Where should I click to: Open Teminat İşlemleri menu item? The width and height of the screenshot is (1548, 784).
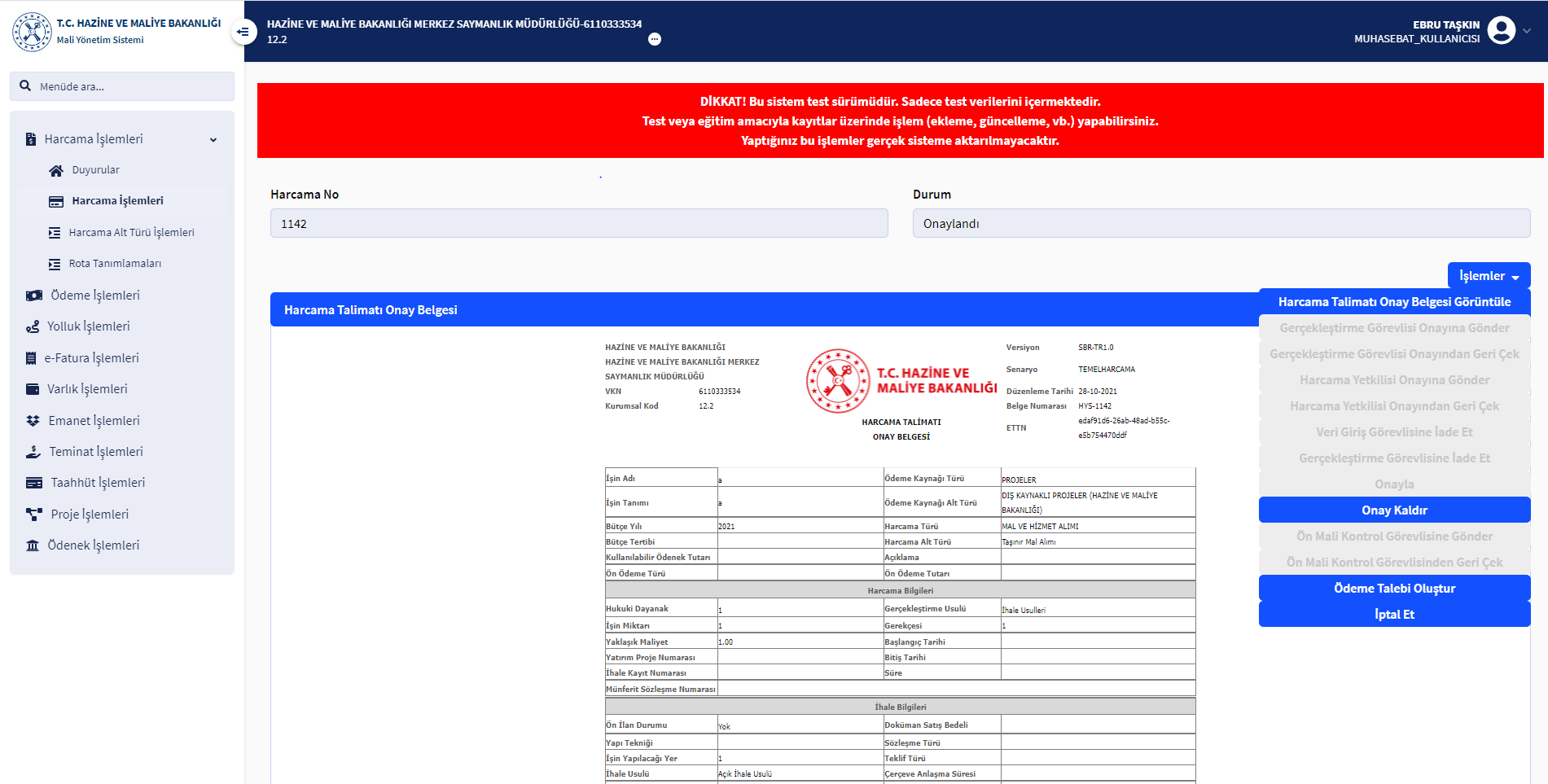pyautogui.click(x=96, y=452)
